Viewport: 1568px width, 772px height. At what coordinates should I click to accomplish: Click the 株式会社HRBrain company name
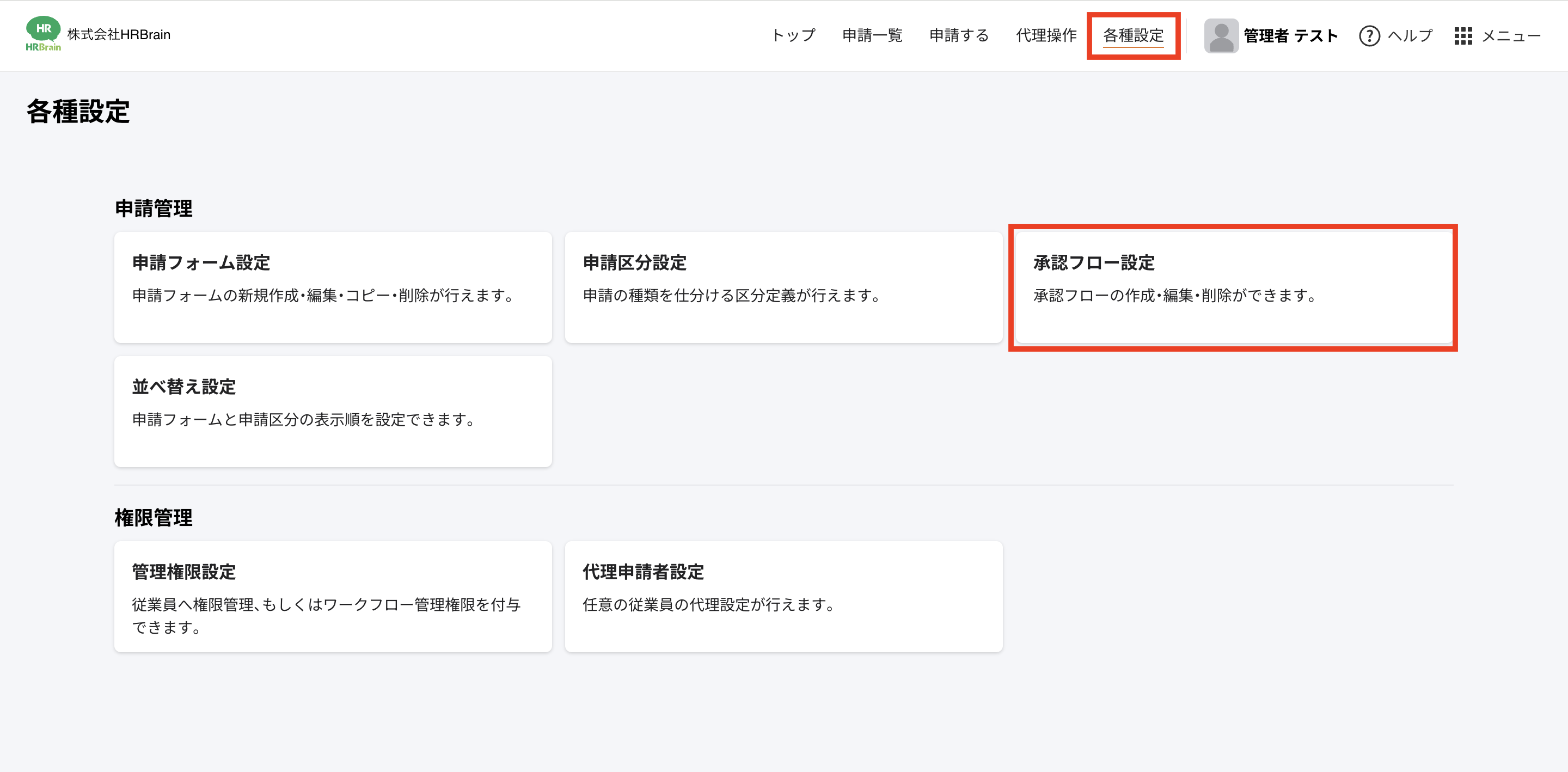tap(119, 35)
